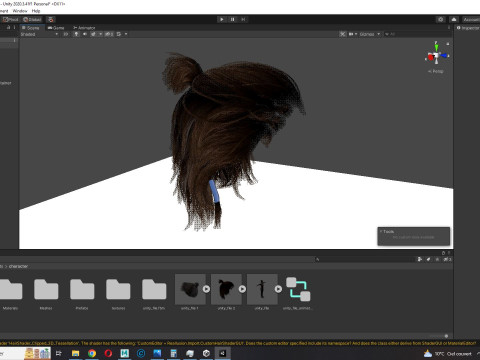Screen dimensions: 480x360
Task: Click the Persp projection label under gizmo
Action: (436, 71)
